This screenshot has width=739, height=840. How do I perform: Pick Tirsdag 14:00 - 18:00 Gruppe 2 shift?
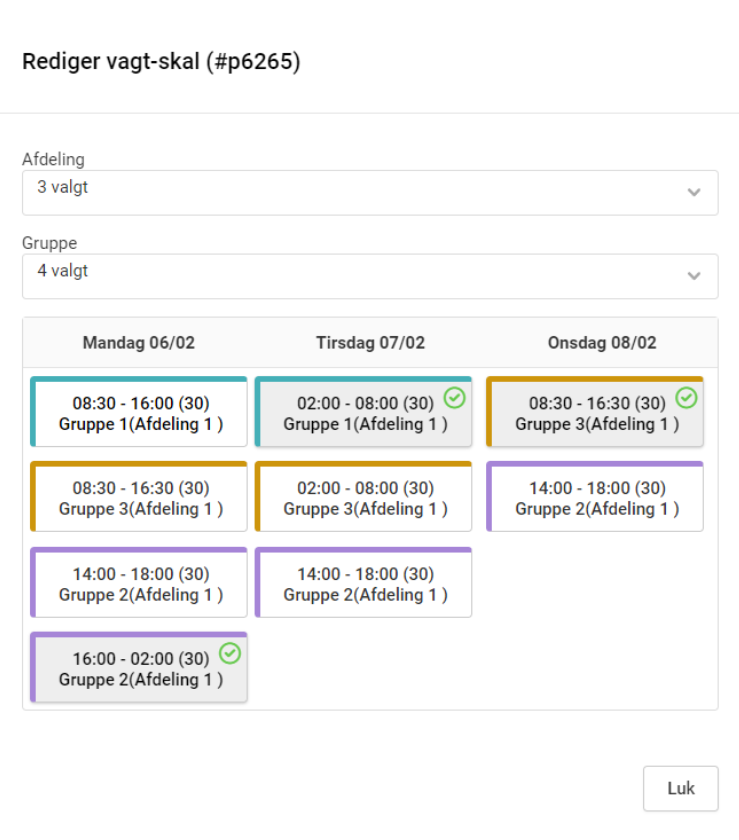[365, 584]
